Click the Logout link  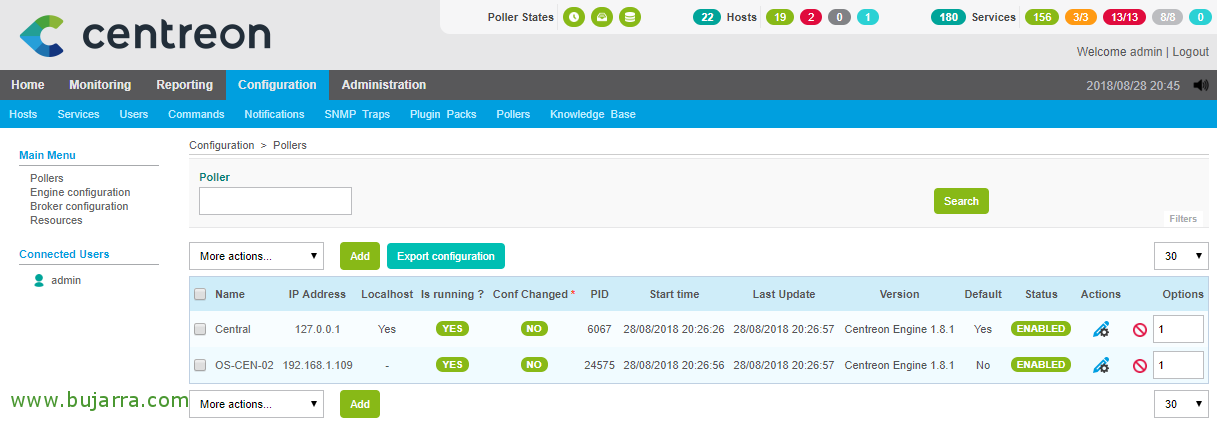click(1190, 51)
